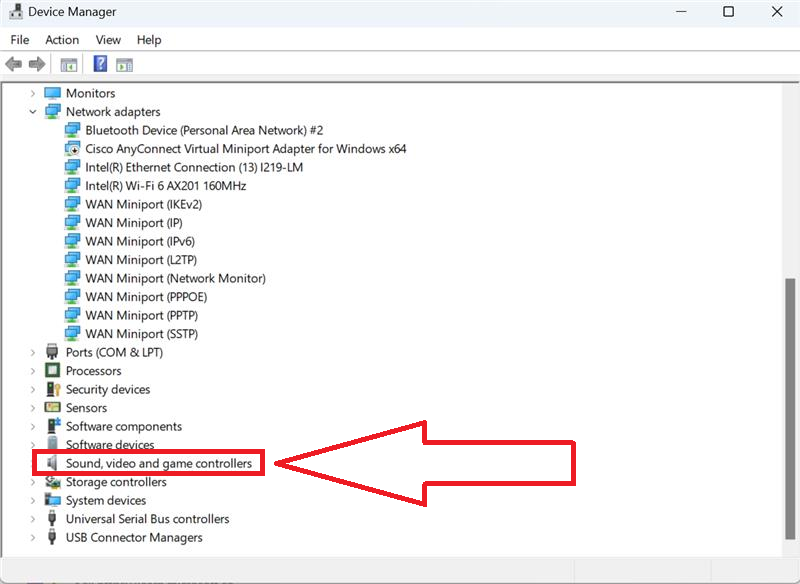Screen dimensions: 800x584
Task: Click the Cisco AnyConnect adapter icon
Action: pos(72,148)
